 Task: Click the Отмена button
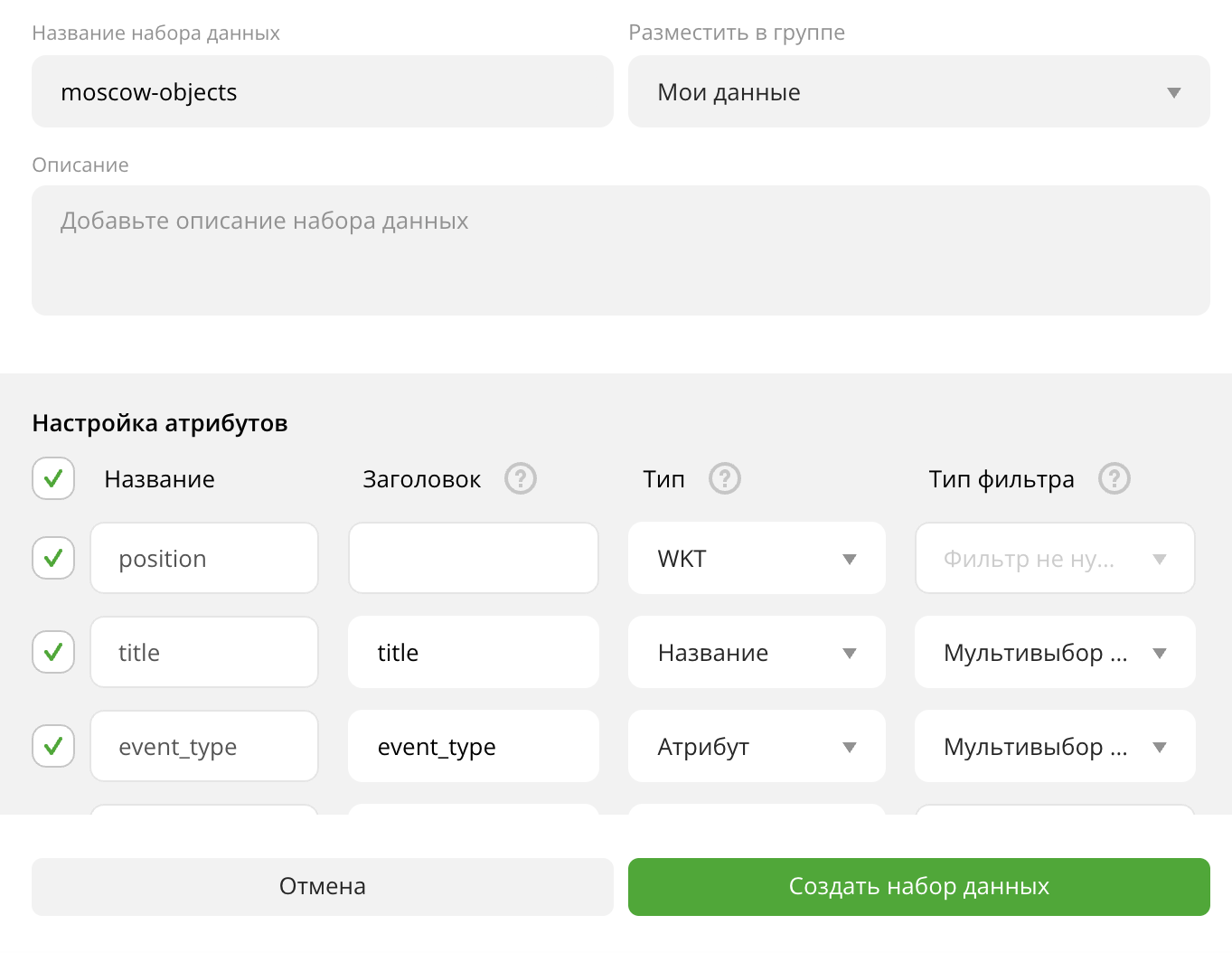point(323,886)
